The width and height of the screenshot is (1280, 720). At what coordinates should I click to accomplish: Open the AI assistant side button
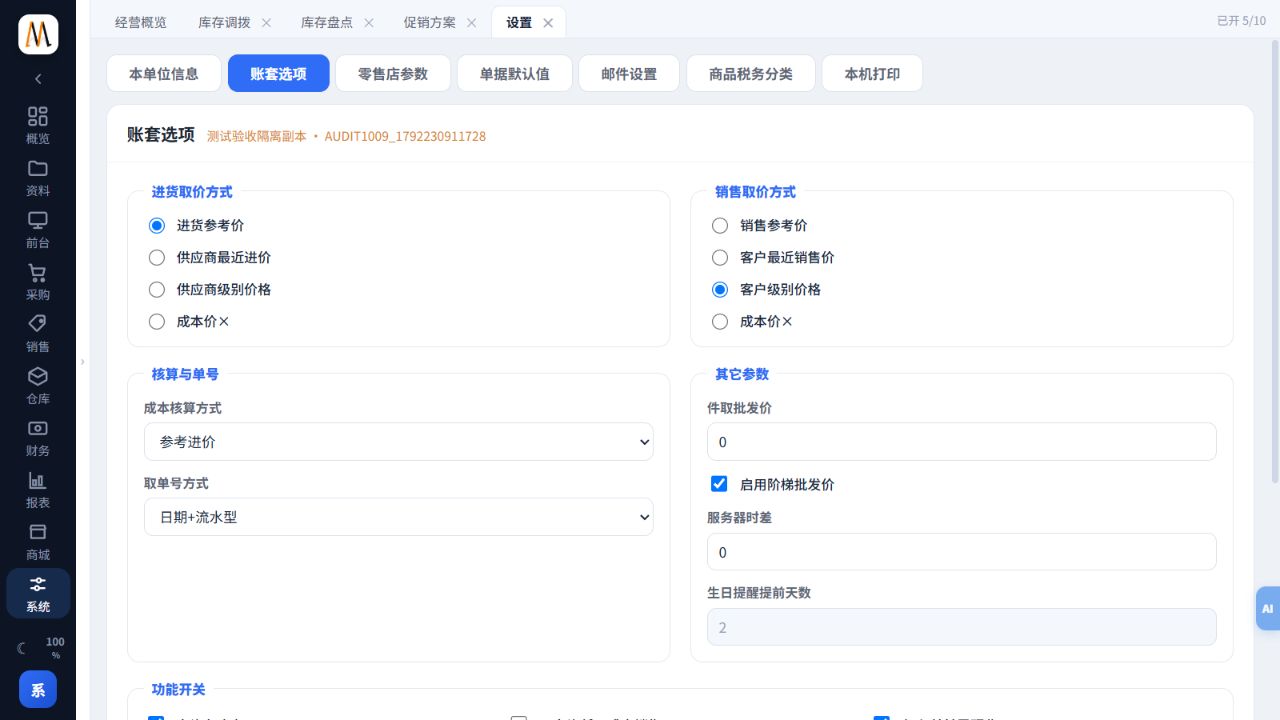tap(1268, 608)
